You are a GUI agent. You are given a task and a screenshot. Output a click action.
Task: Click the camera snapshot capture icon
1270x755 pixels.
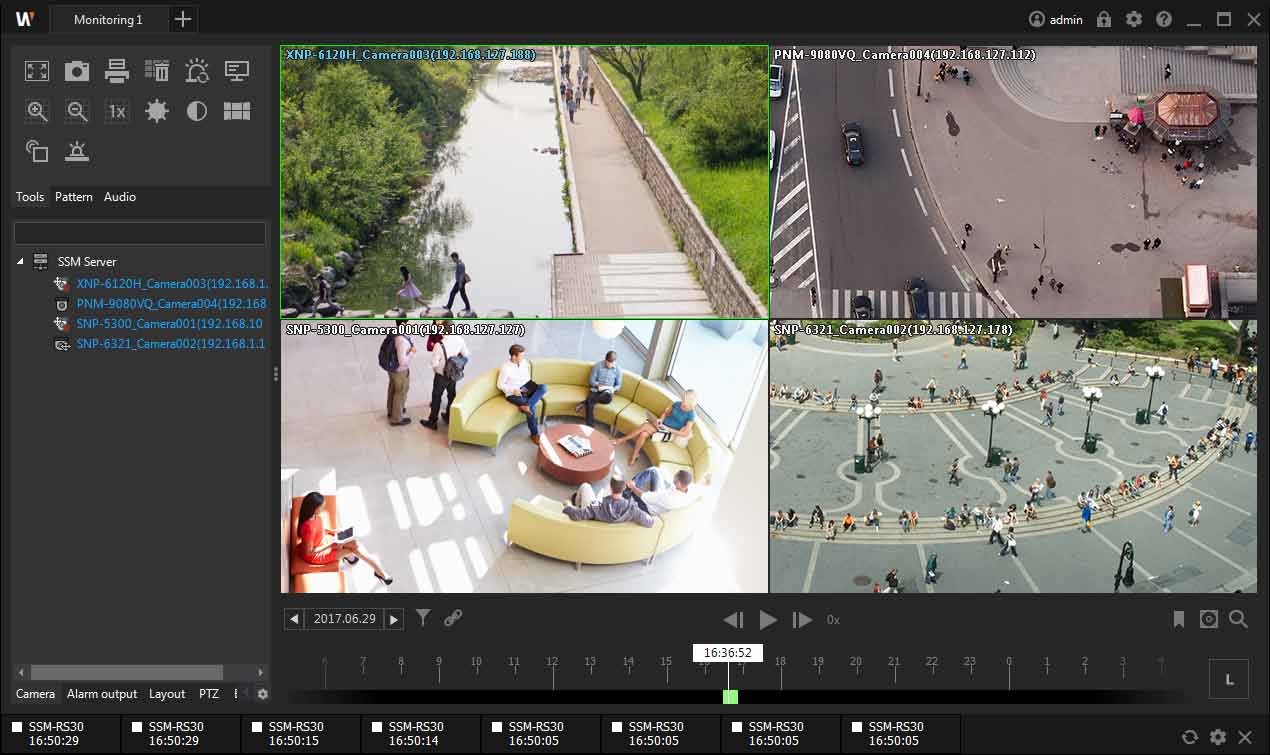pos(77,71)
